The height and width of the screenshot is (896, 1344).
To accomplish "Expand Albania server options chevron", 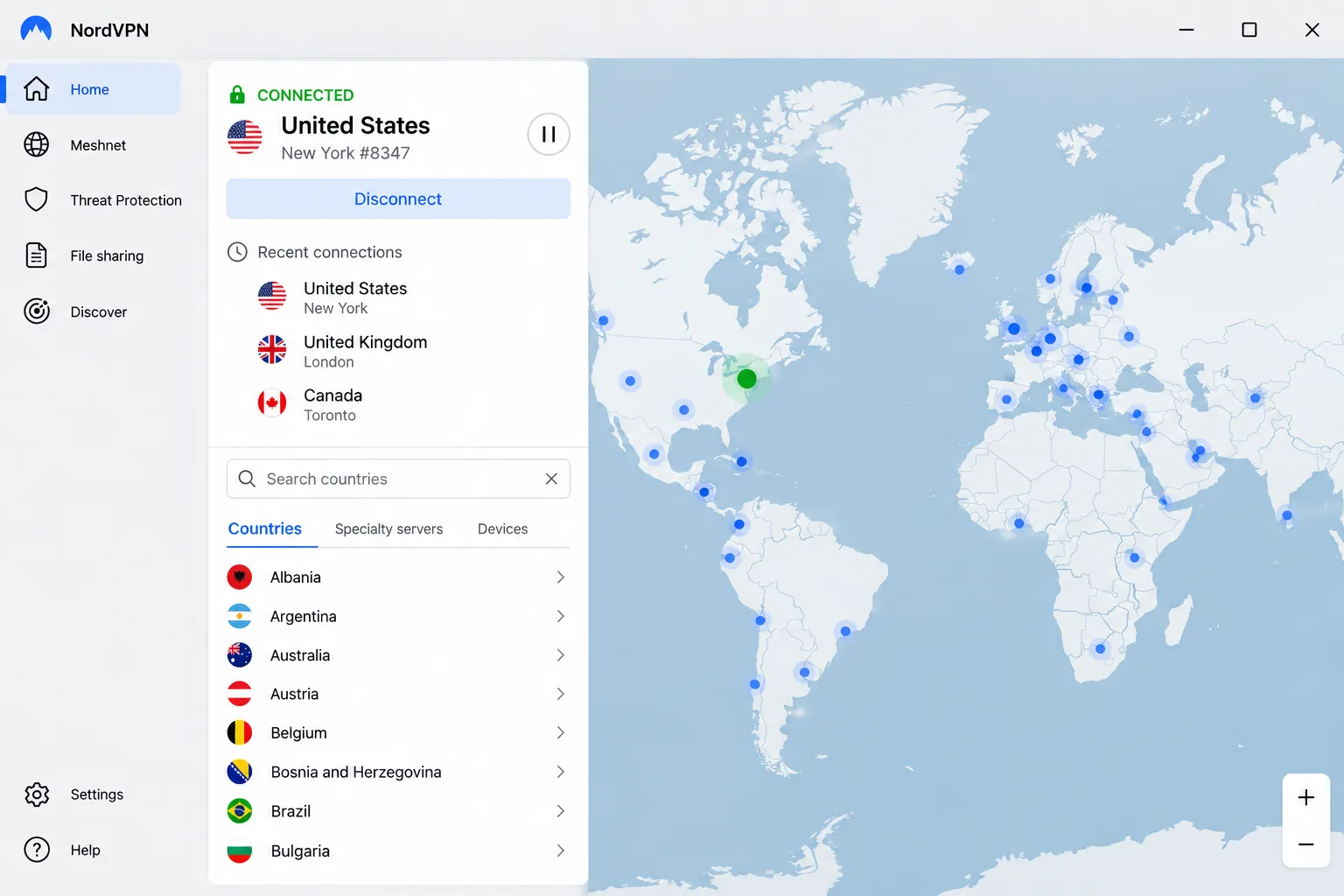I will click(x=561, y=577).
